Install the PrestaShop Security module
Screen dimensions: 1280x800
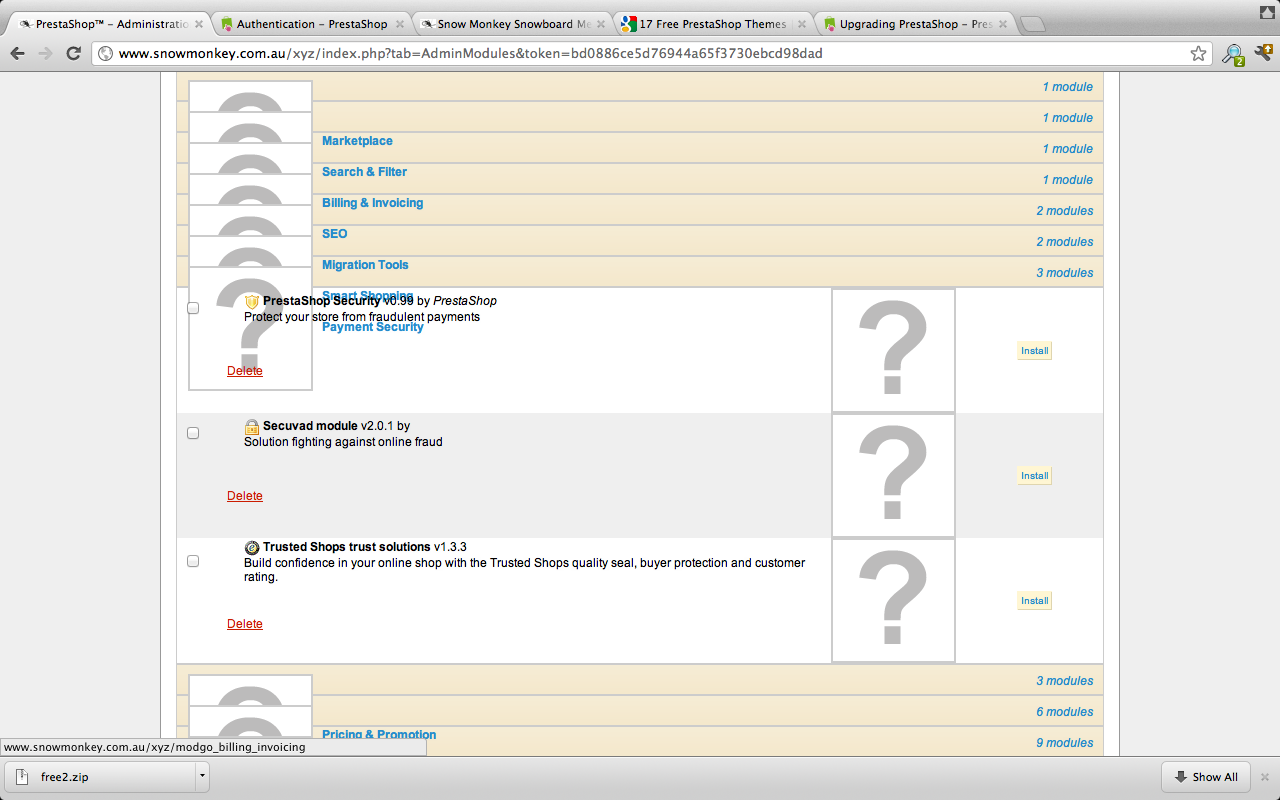click(x=1035, y=351)
